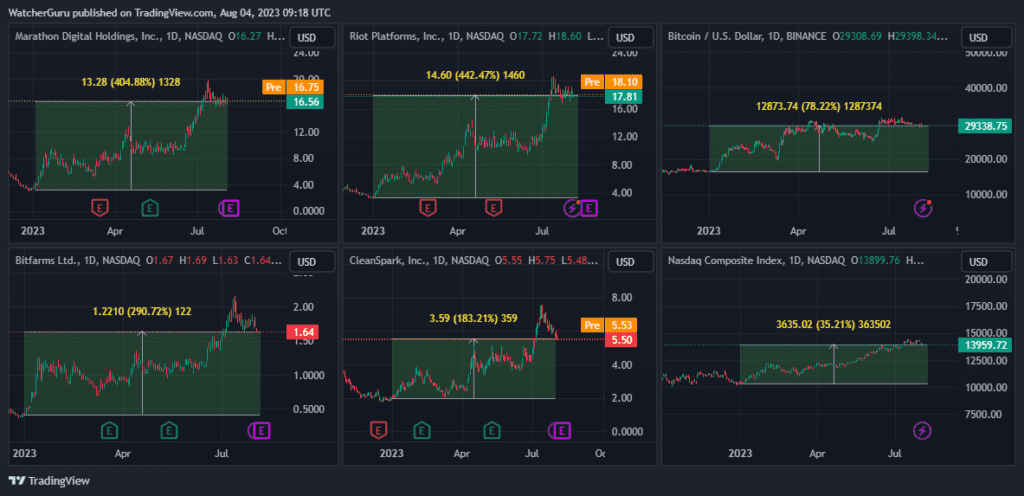Click the purple earnings marker on Bitfarms chart
The height and width of the screenshot is (496, 1024).
[259, 430]
